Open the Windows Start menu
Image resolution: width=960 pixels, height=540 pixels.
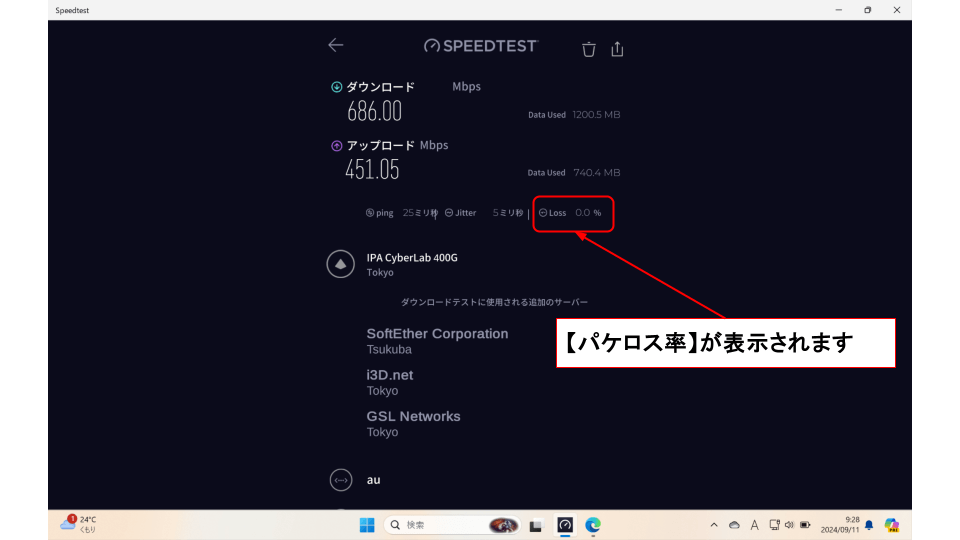[x=366, y=525]
